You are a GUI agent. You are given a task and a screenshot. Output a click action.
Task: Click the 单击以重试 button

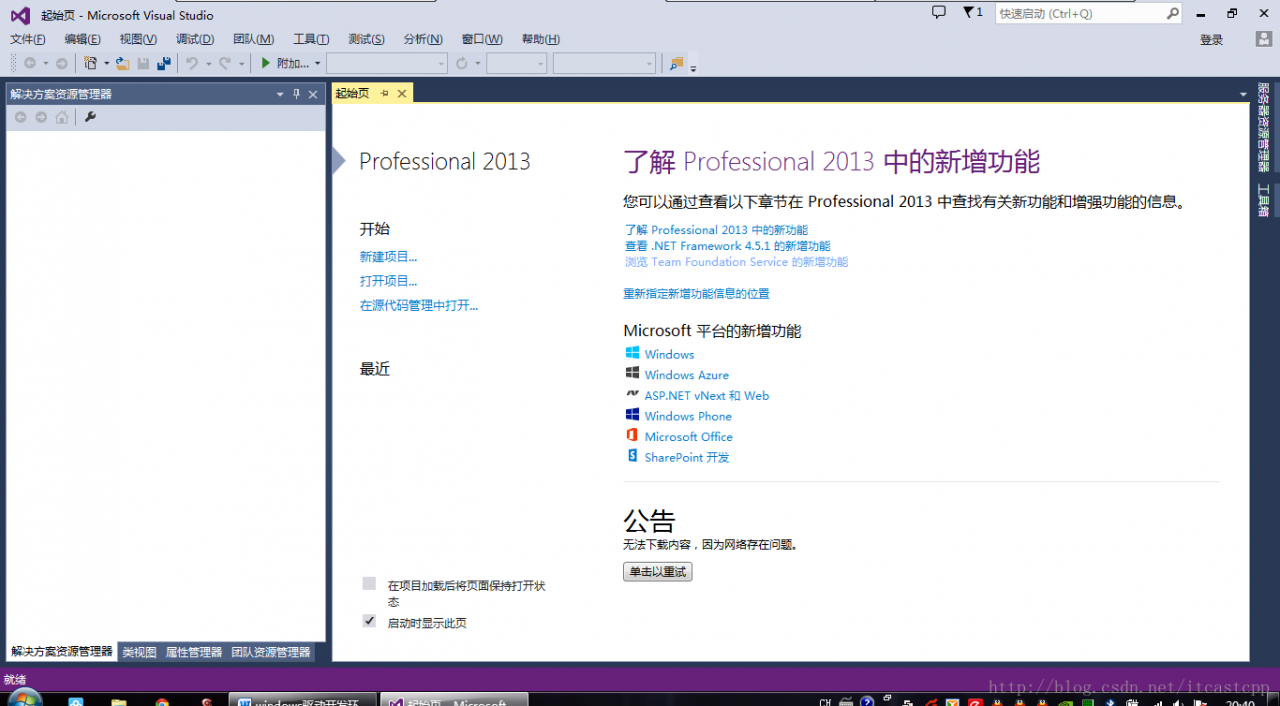657,572
